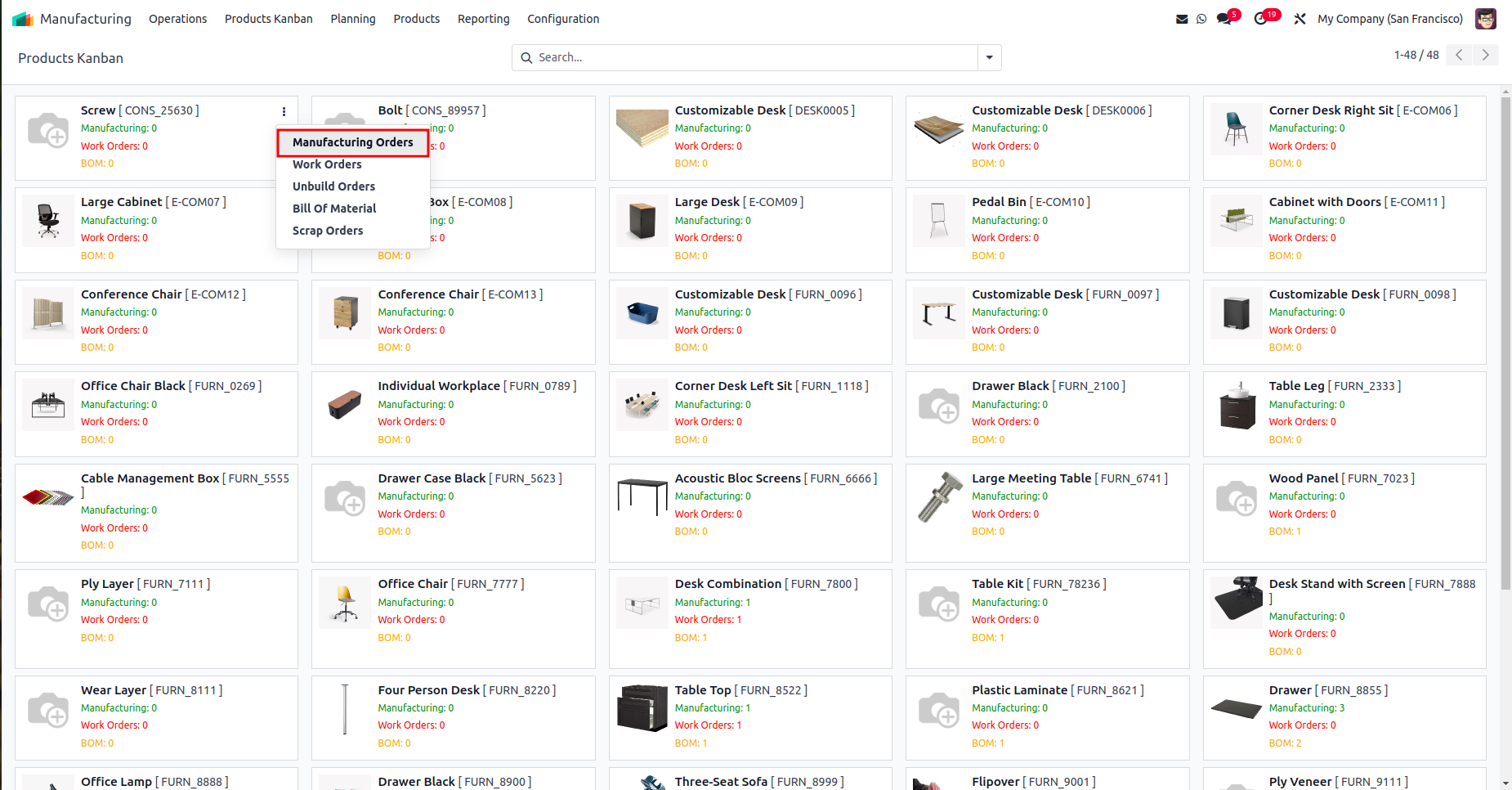Open the Manufacturing app home icon
This screenshot has width=1512, height=790.
[x=23, y=19]
